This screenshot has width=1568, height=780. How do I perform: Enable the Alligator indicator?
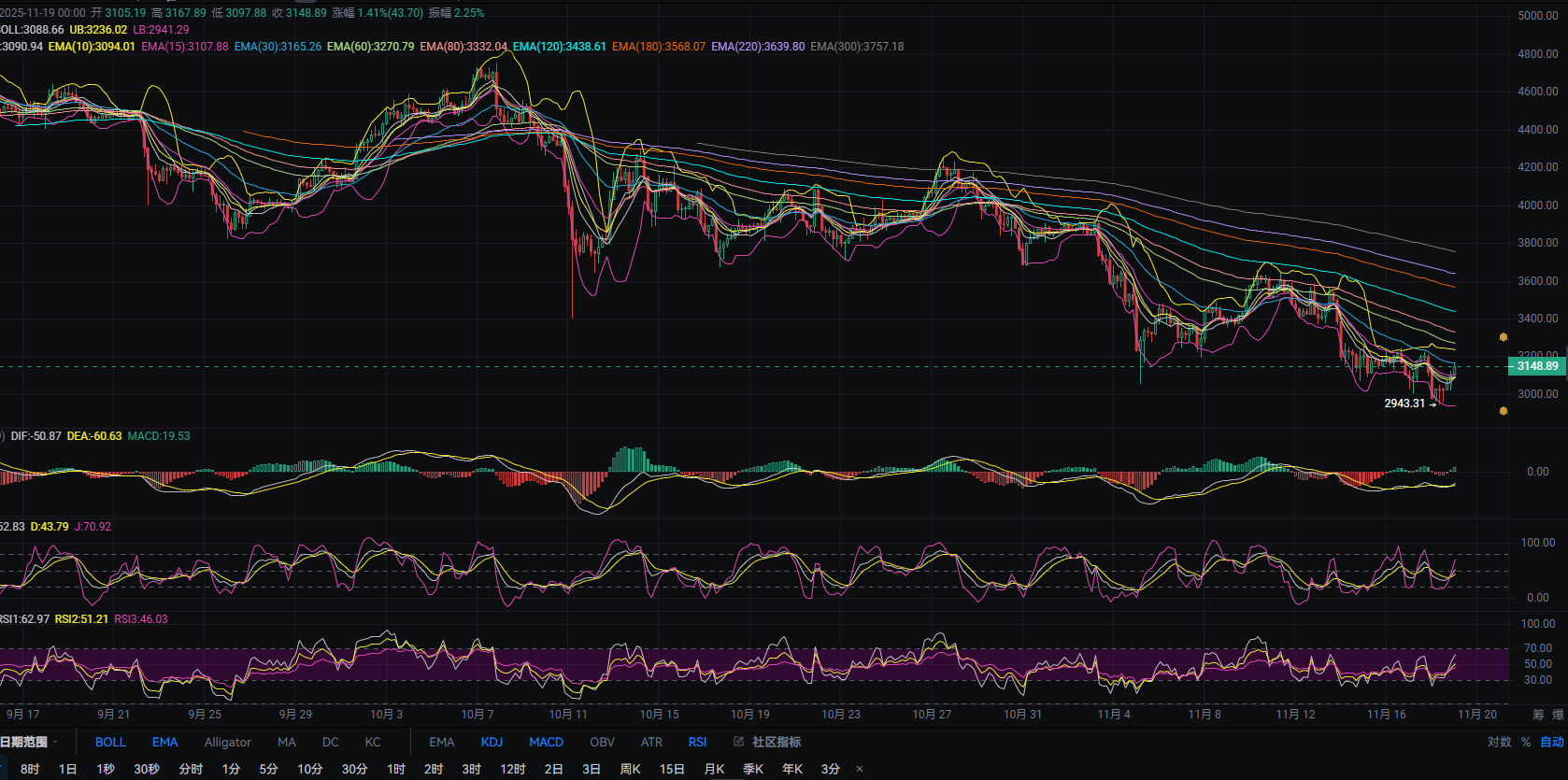(228, 742)
